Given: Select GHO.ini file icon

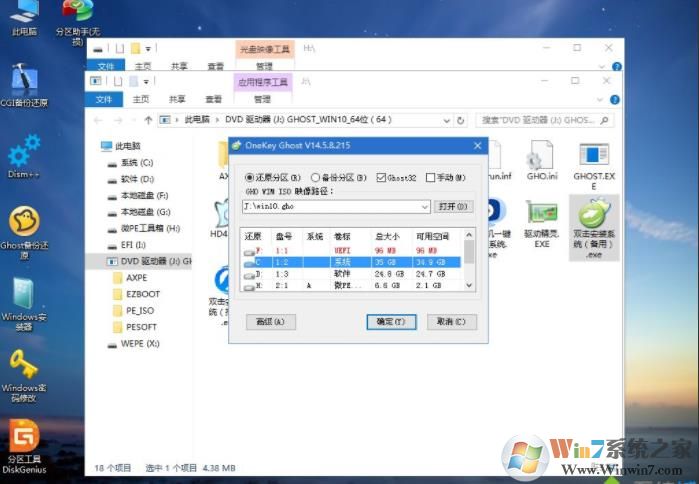Looking at the screenshot, I should [542, 160].
